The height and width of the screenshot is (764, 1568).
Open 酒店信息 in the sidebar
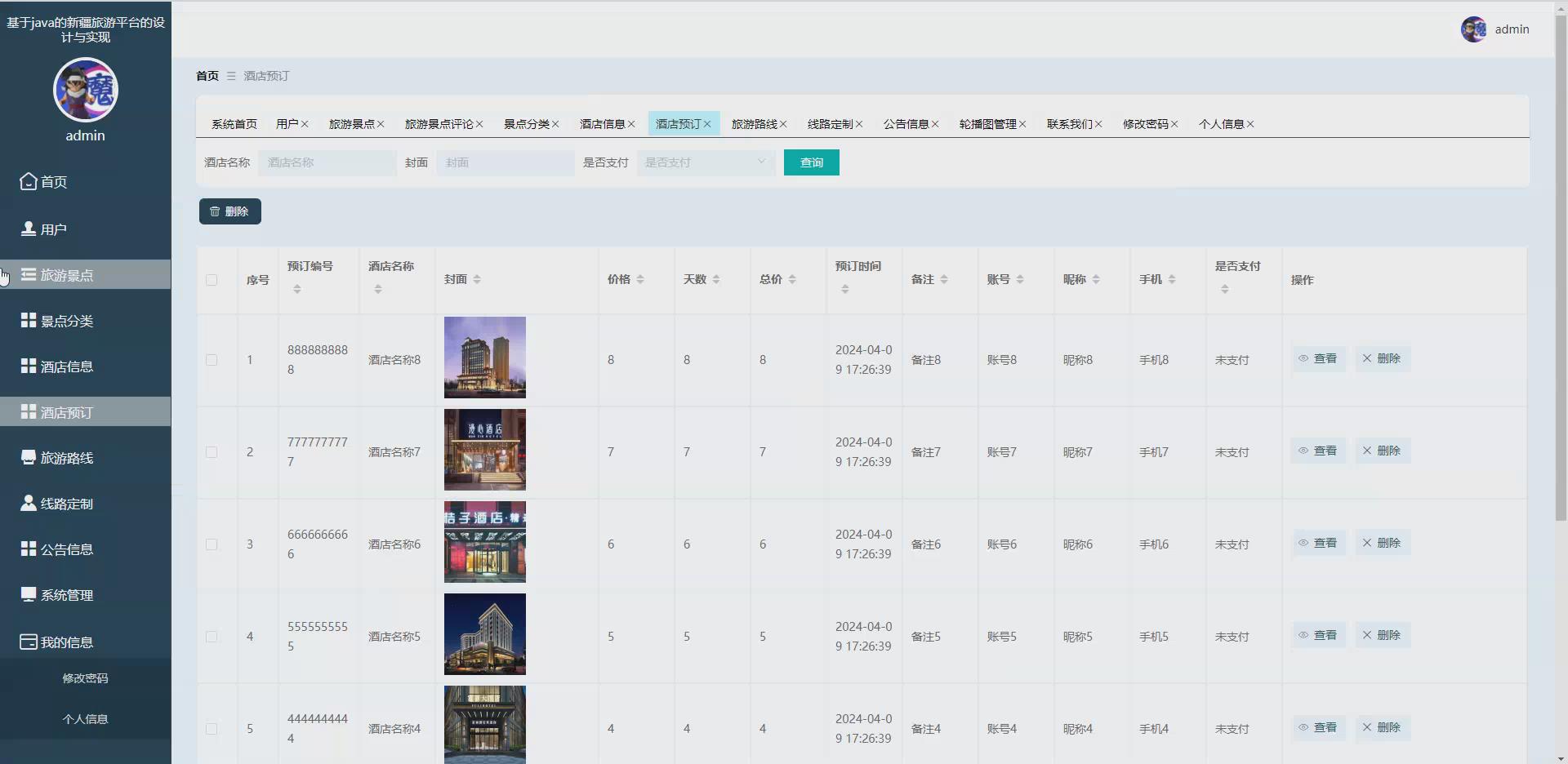[x=85, y=366]
